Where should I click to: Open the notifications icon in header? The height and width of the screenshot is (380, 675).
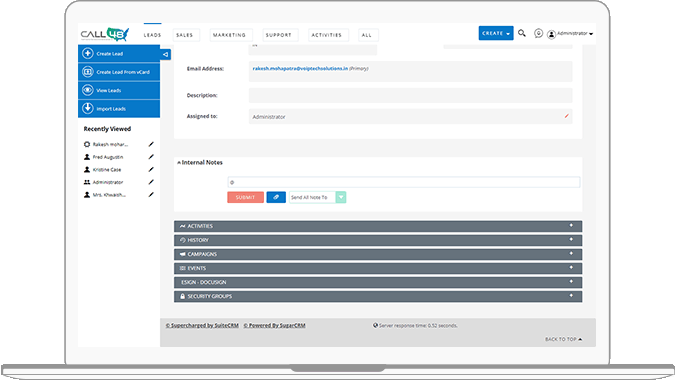[x=538, y=33]
